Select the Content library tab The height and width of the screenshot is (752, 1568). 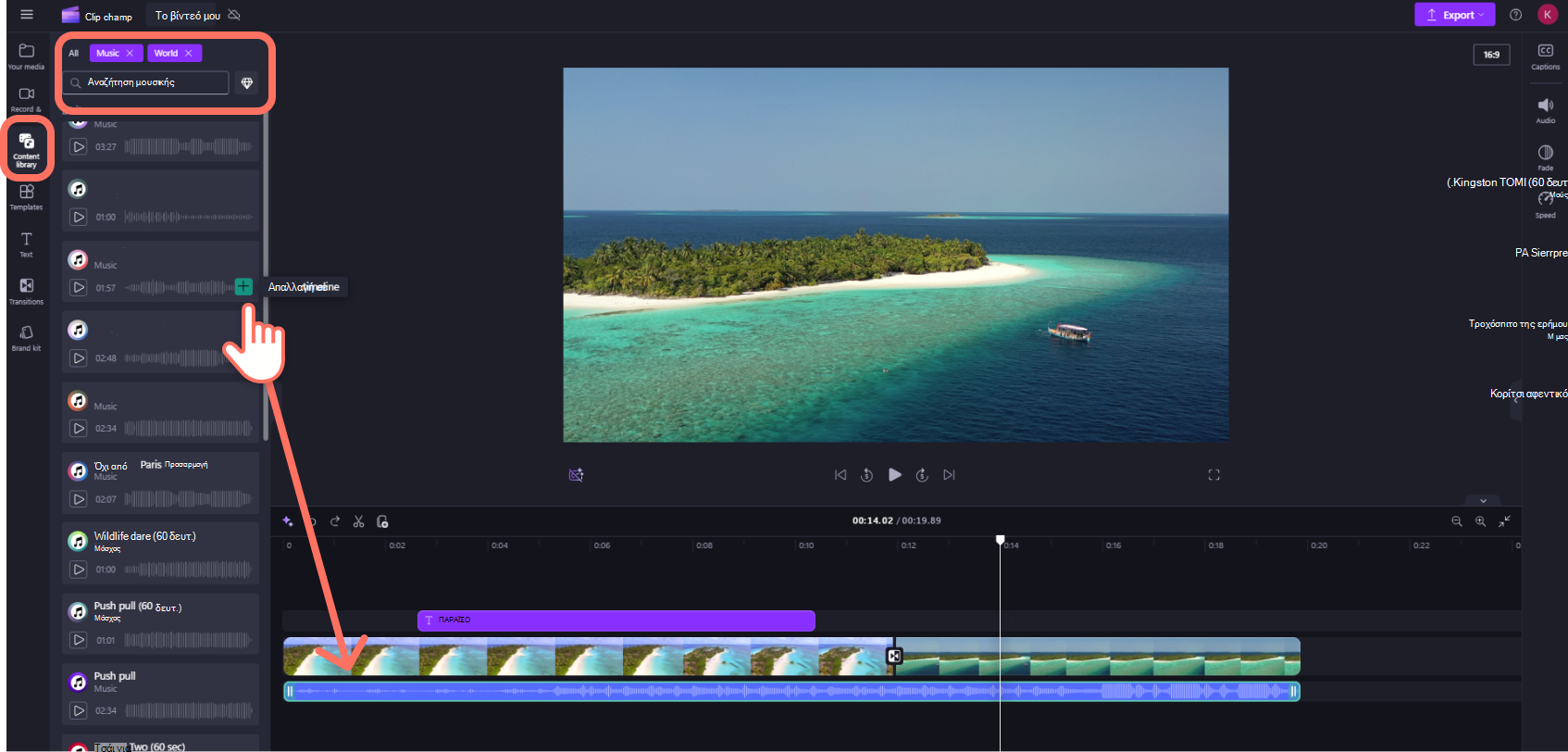27,148
